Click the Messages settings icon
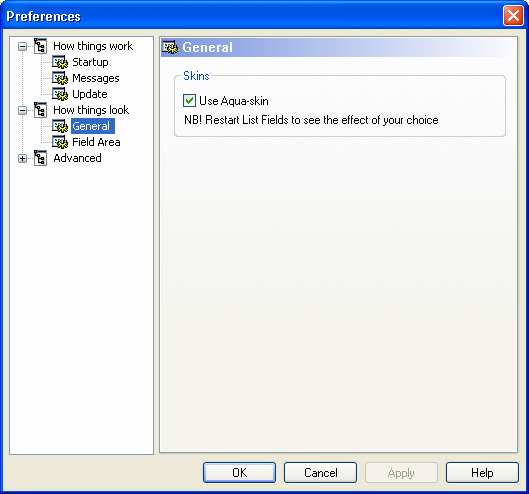Image resolution: width=529 pixels, height=494 pixels. 60,78
